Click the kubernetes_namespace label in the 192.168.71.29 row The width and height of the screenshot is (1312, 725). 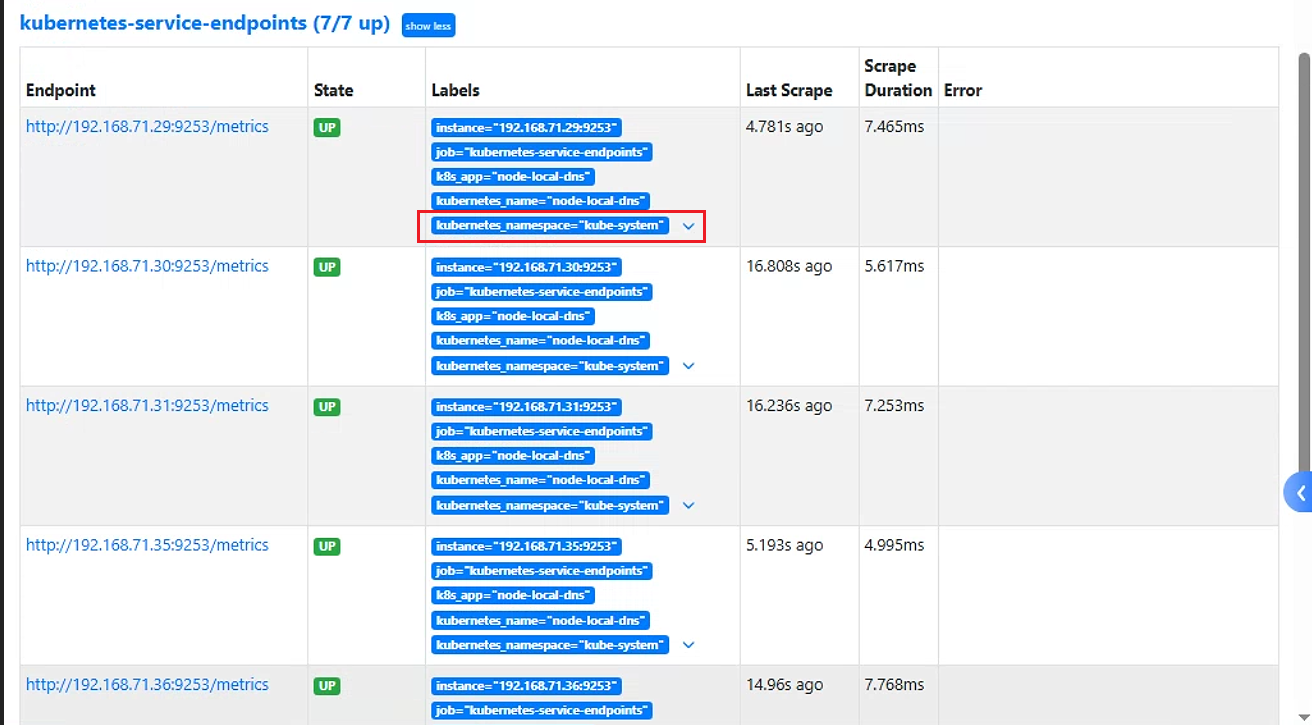click(550, 226)
